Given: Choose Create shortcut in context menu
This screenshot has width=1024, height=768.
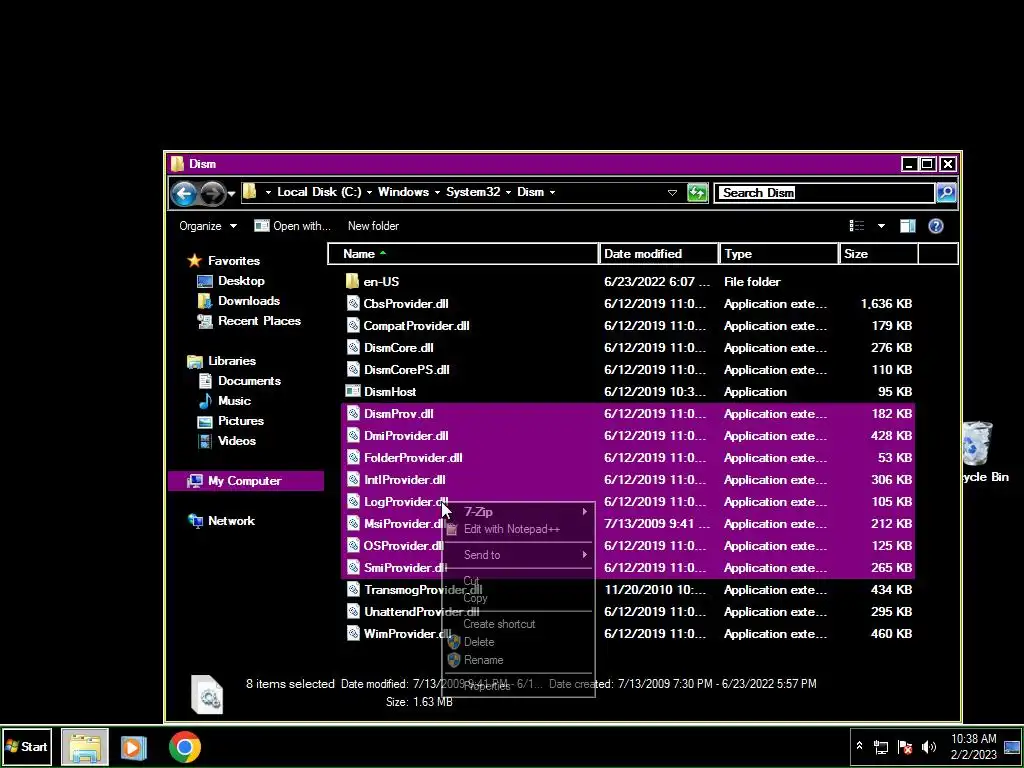Looking at the screenshot, I should coord(519,624).
